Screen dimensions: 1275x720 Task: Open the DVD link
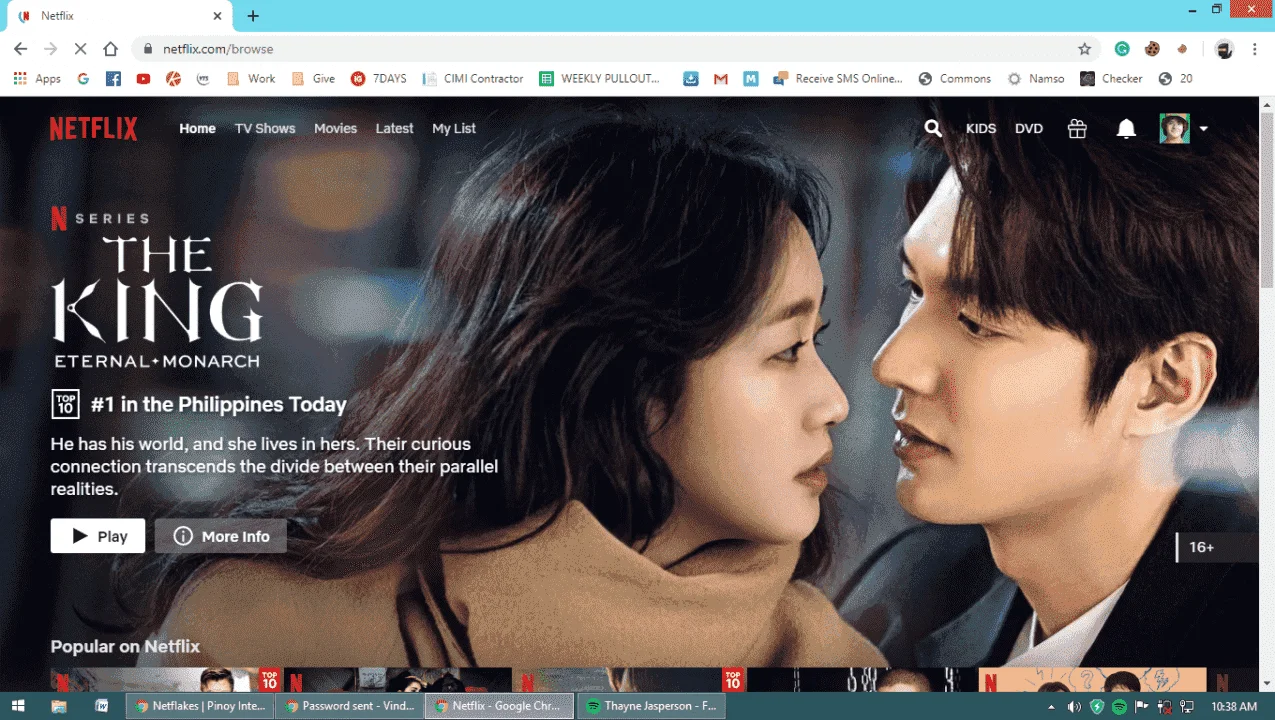click(1029, 129)
